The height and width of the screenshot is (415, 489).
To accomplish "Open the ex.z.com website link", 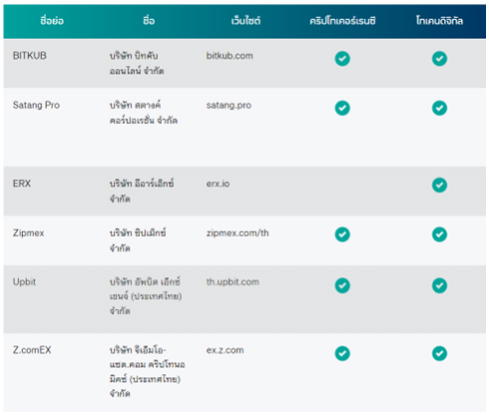I will (225, 350).
